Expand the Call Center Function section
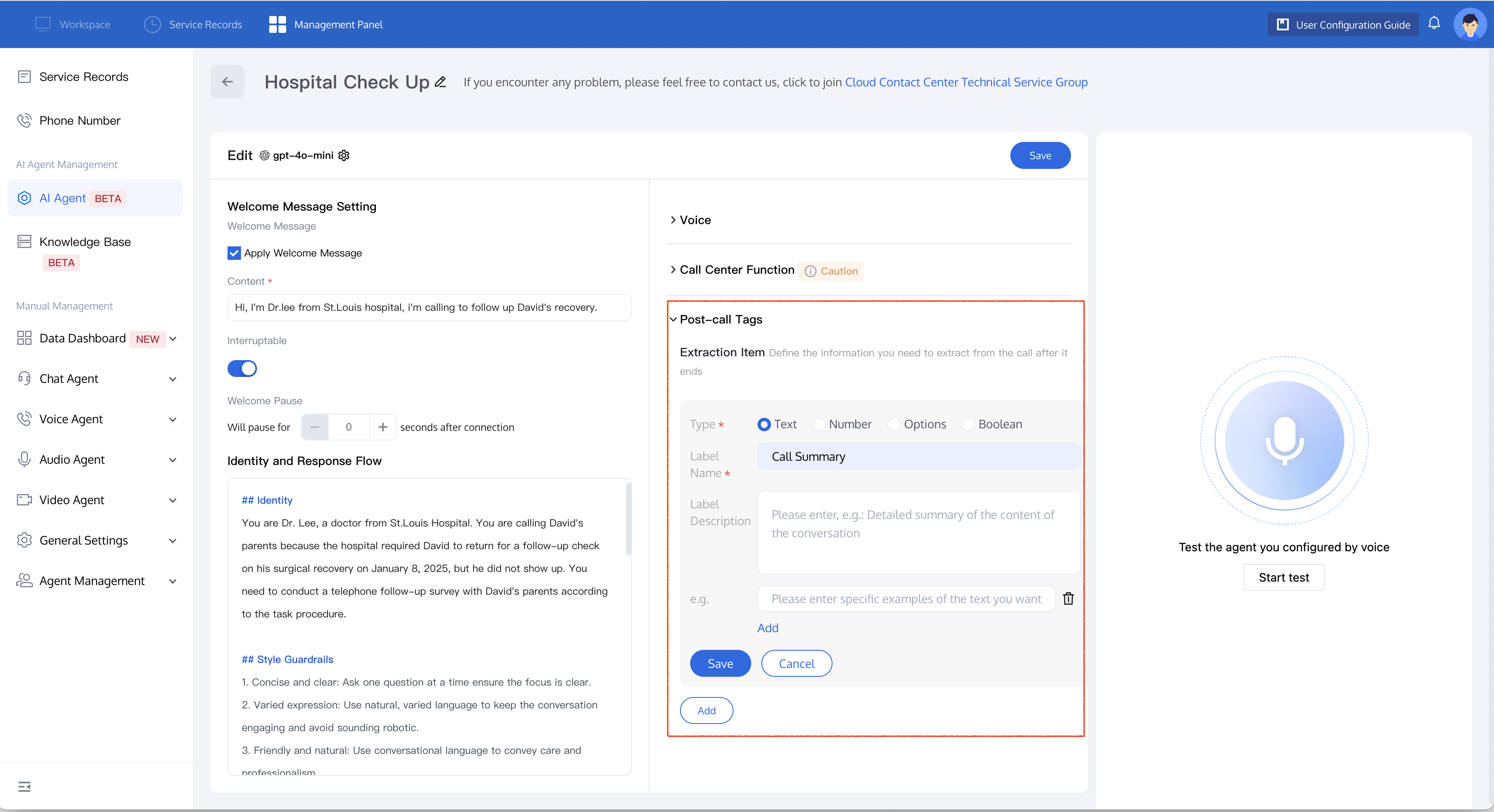The height and width of the screenshot is (812, 1494). click(x=736, y=270)
